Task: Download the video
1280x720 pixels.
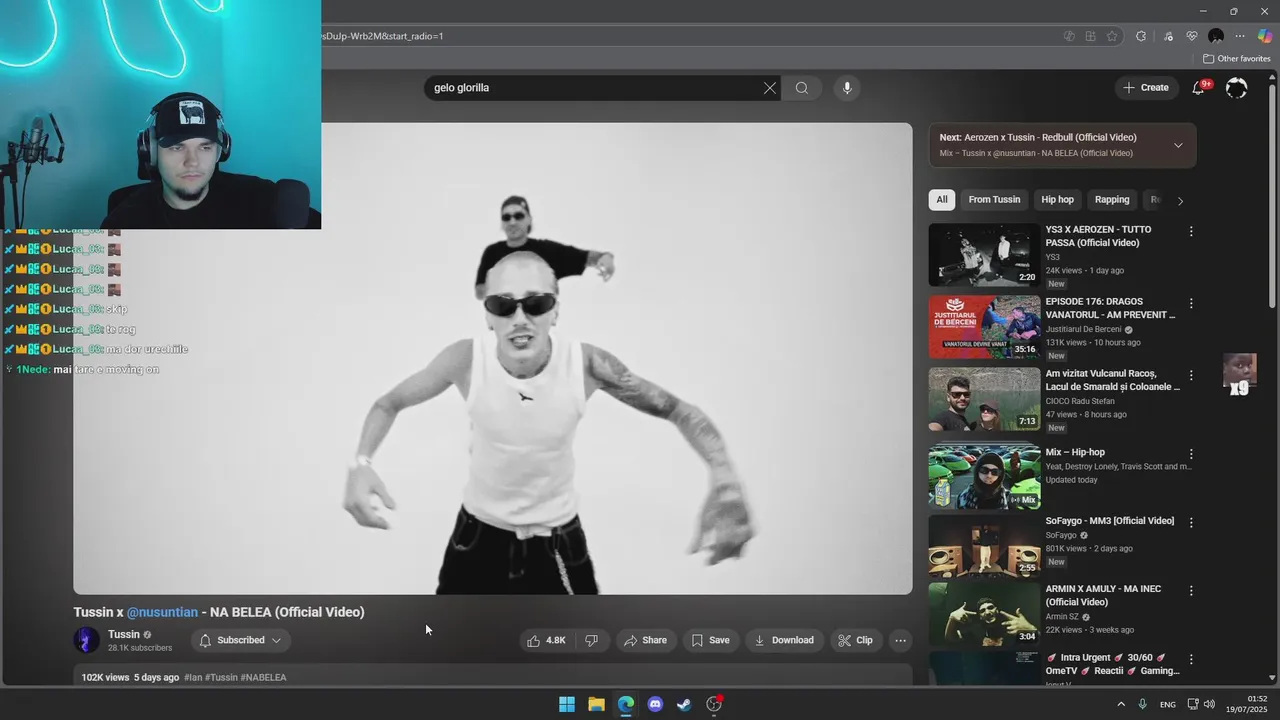Action: (x=784, y=640)
